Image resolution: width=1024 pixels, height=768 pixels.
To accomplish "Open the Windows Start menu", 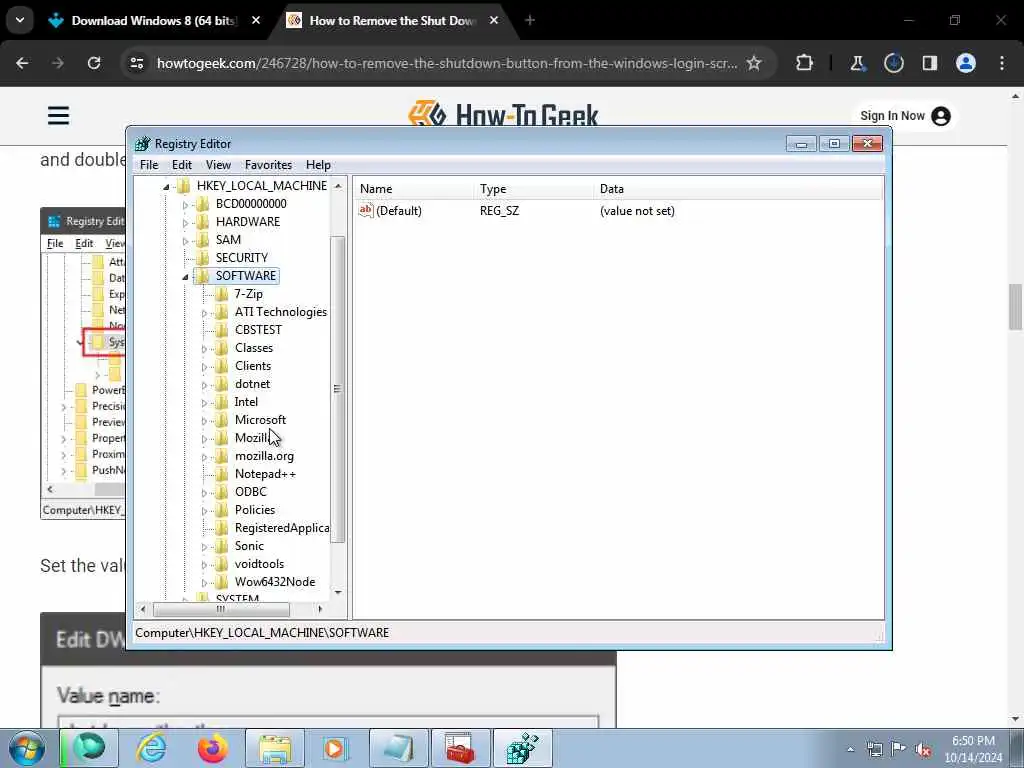I will click(26, 748).
